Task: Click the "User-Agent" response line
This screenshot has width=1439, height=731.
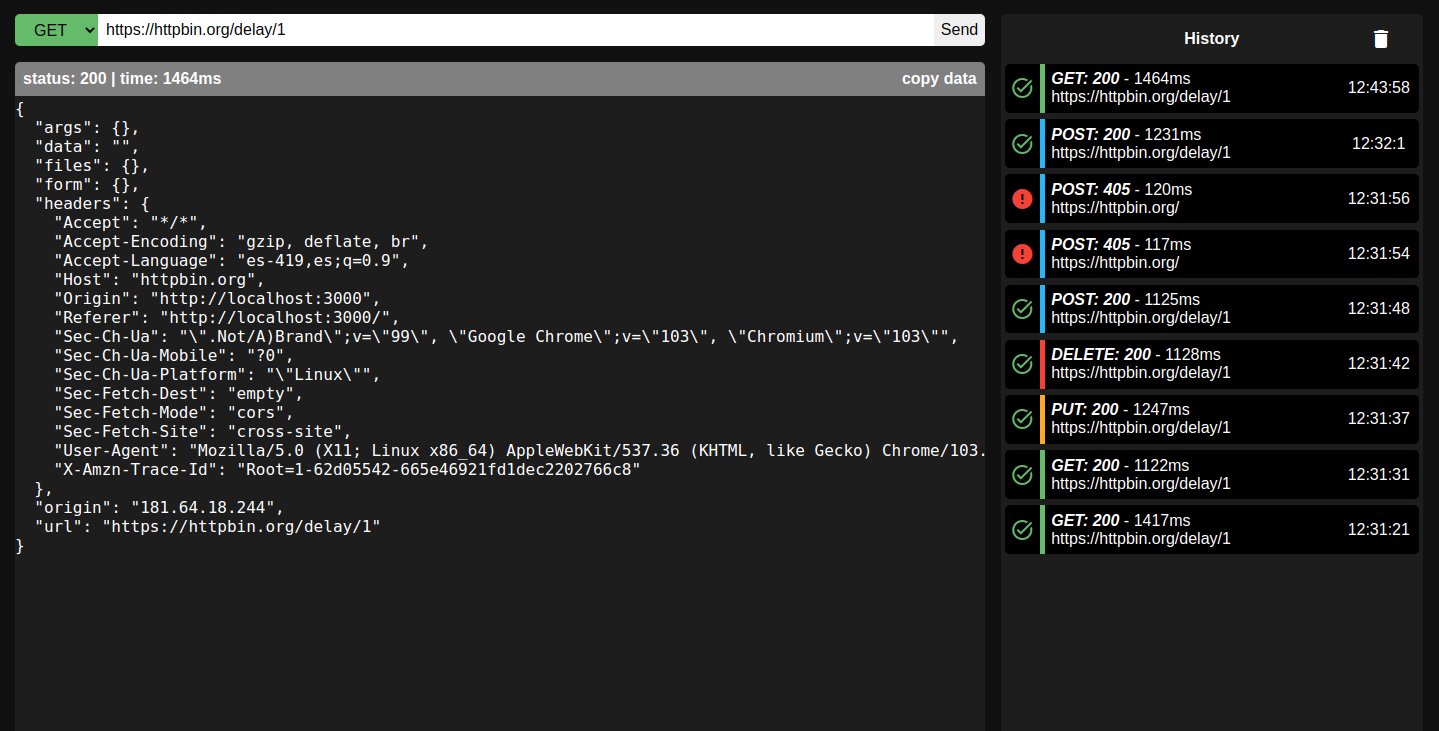Action: coord(519,451)
